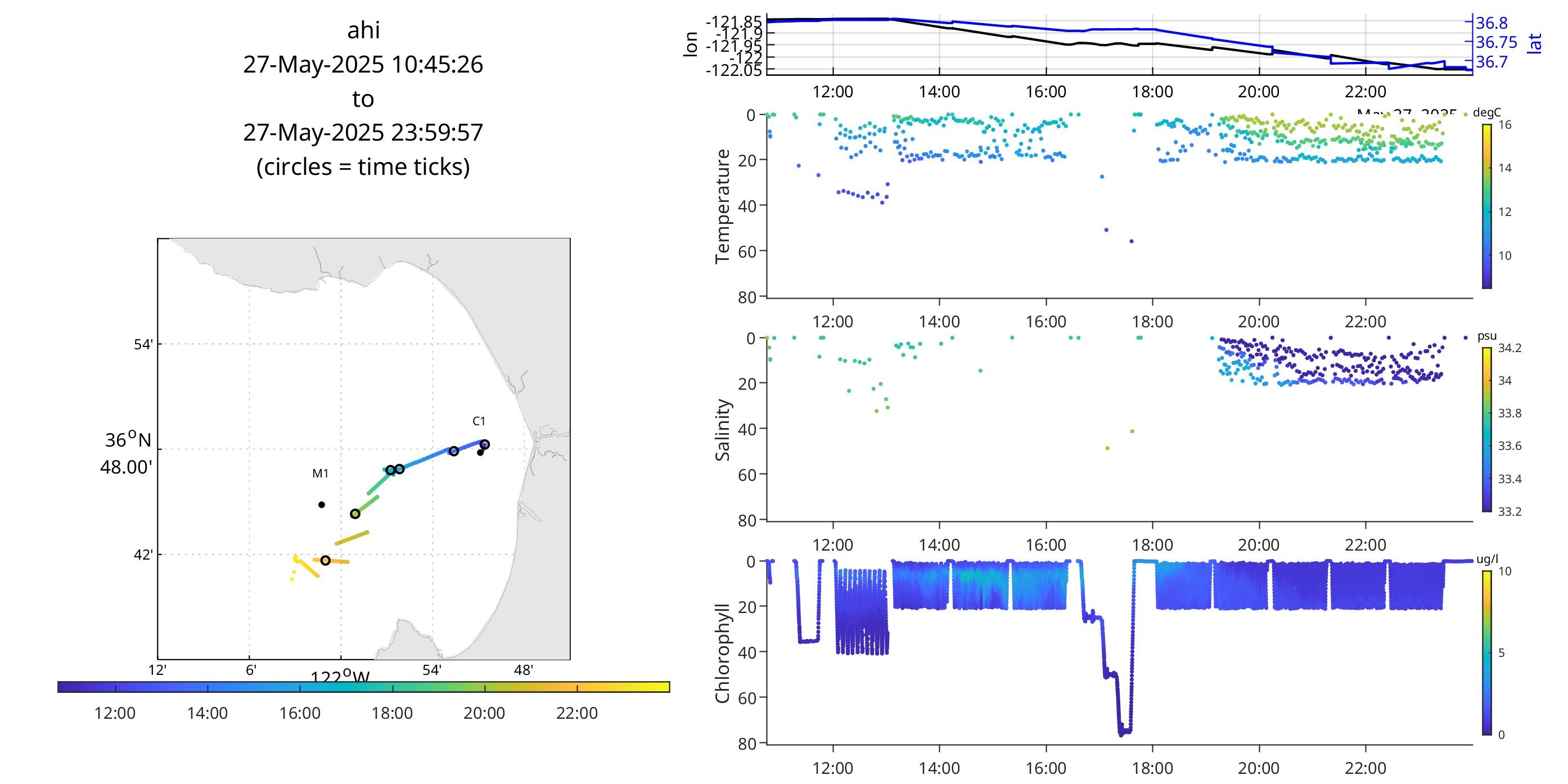Click the 36.8 latitude tick value
This screenshot has width=1568, height=784.
(1492, 23)
